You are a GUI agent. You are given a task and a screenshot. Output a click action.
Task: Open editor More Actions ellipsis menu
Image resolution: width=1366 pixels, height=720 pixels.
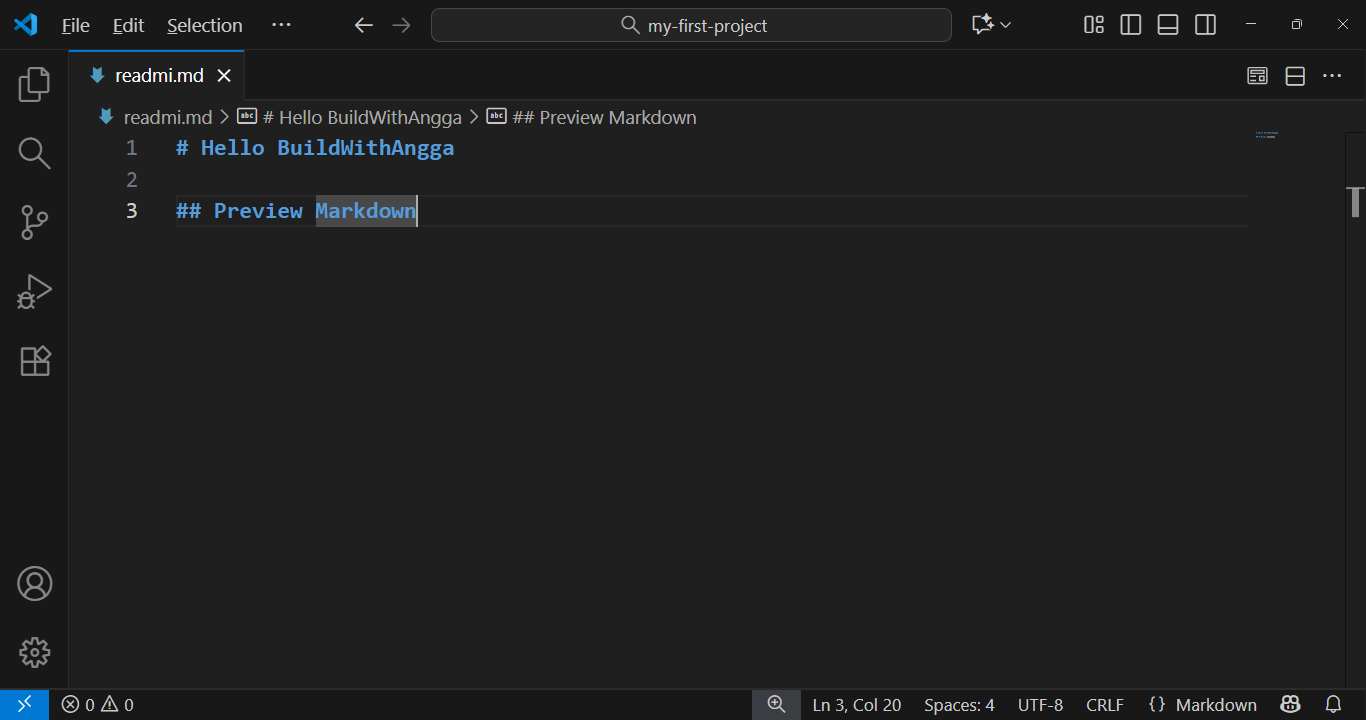pos(1332,76)
